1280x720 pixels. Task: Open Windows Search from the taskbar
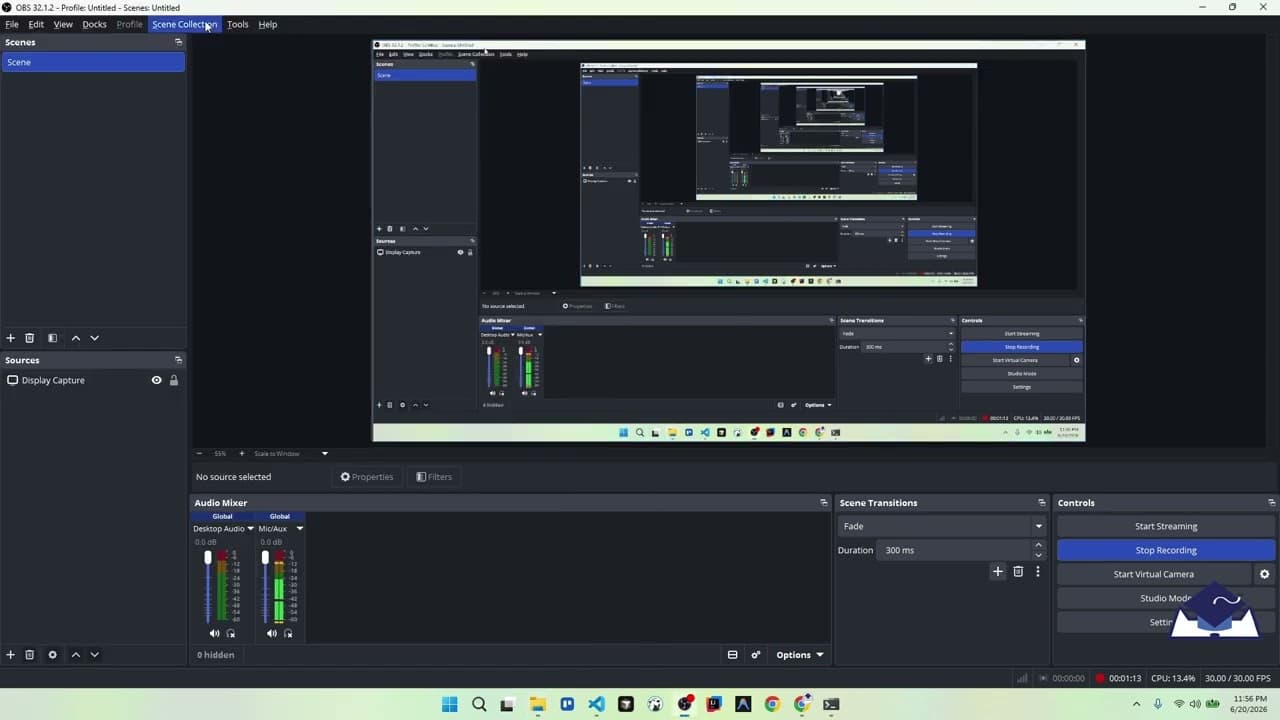(x=479, y=704)
